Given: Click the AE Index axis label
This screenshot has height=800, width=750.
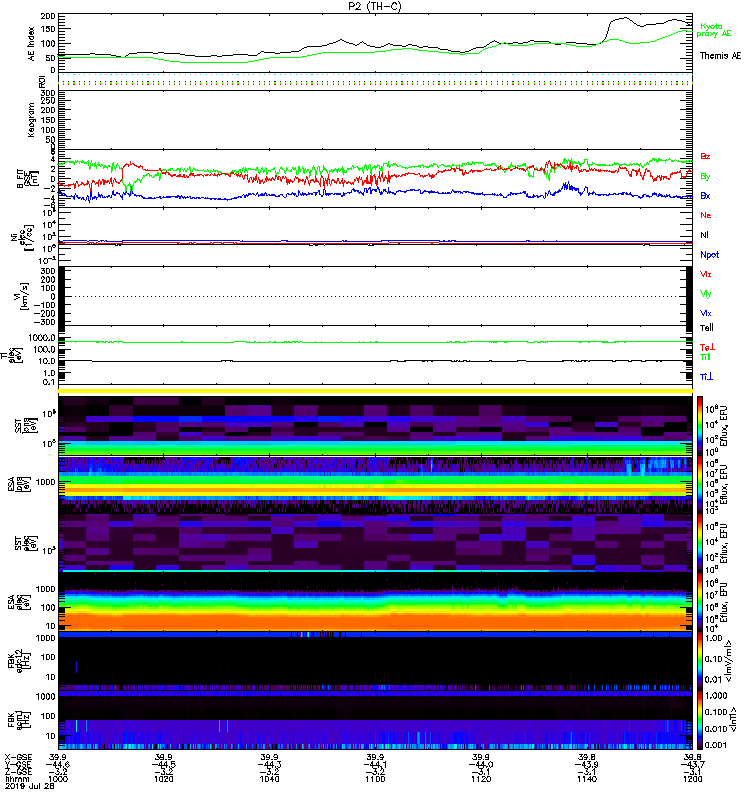Looking at the screenshot, I should pos(31,44).
